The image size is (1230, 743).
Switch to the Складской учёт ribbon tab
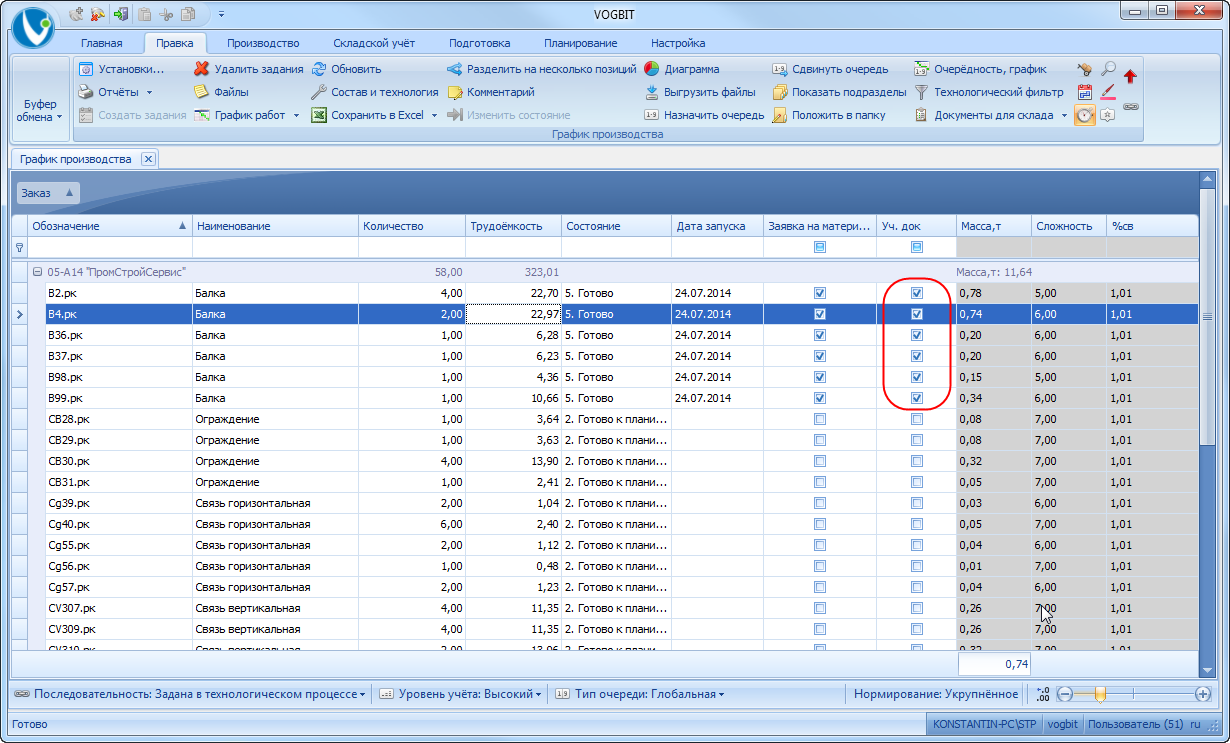point(376,43)
